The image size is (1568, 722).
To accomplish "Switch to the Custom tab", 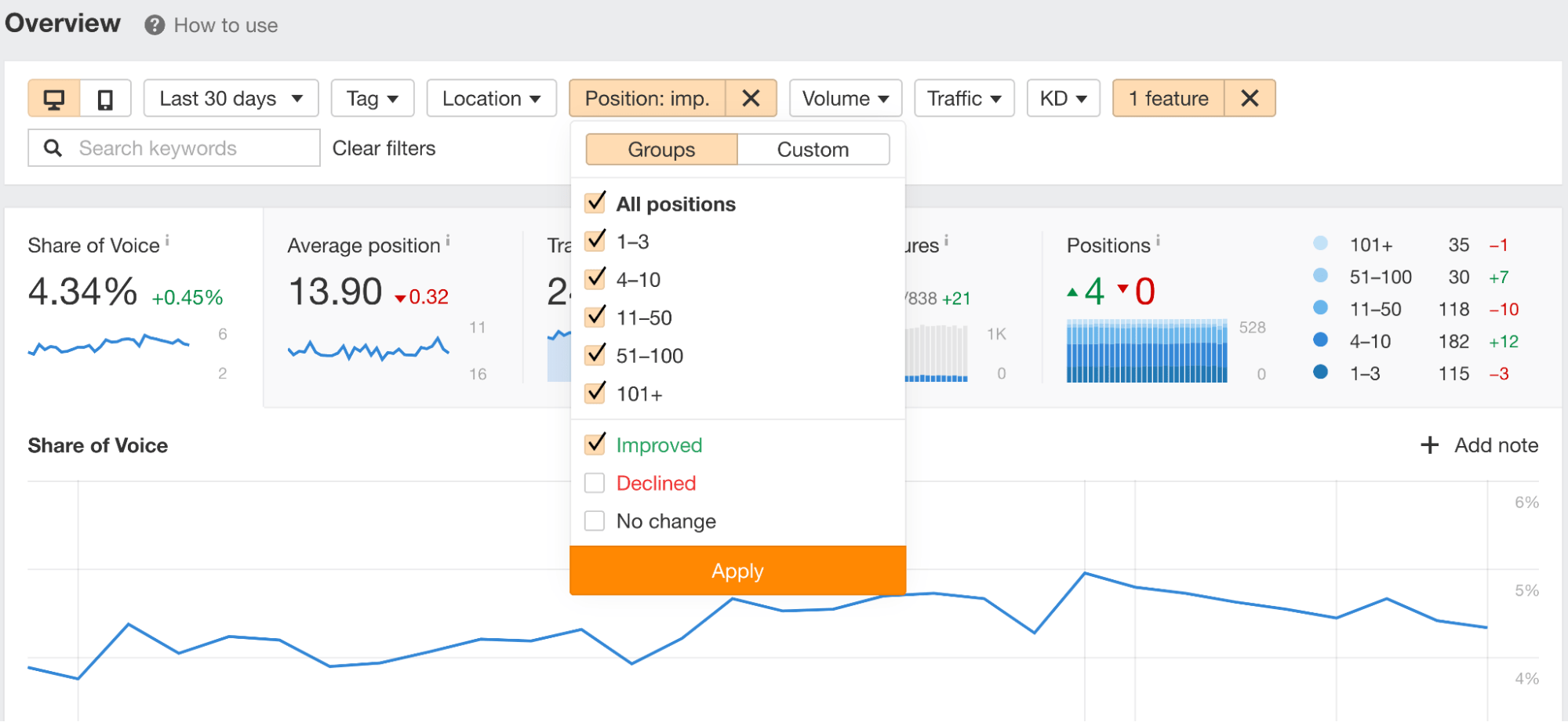I will 813,150.
